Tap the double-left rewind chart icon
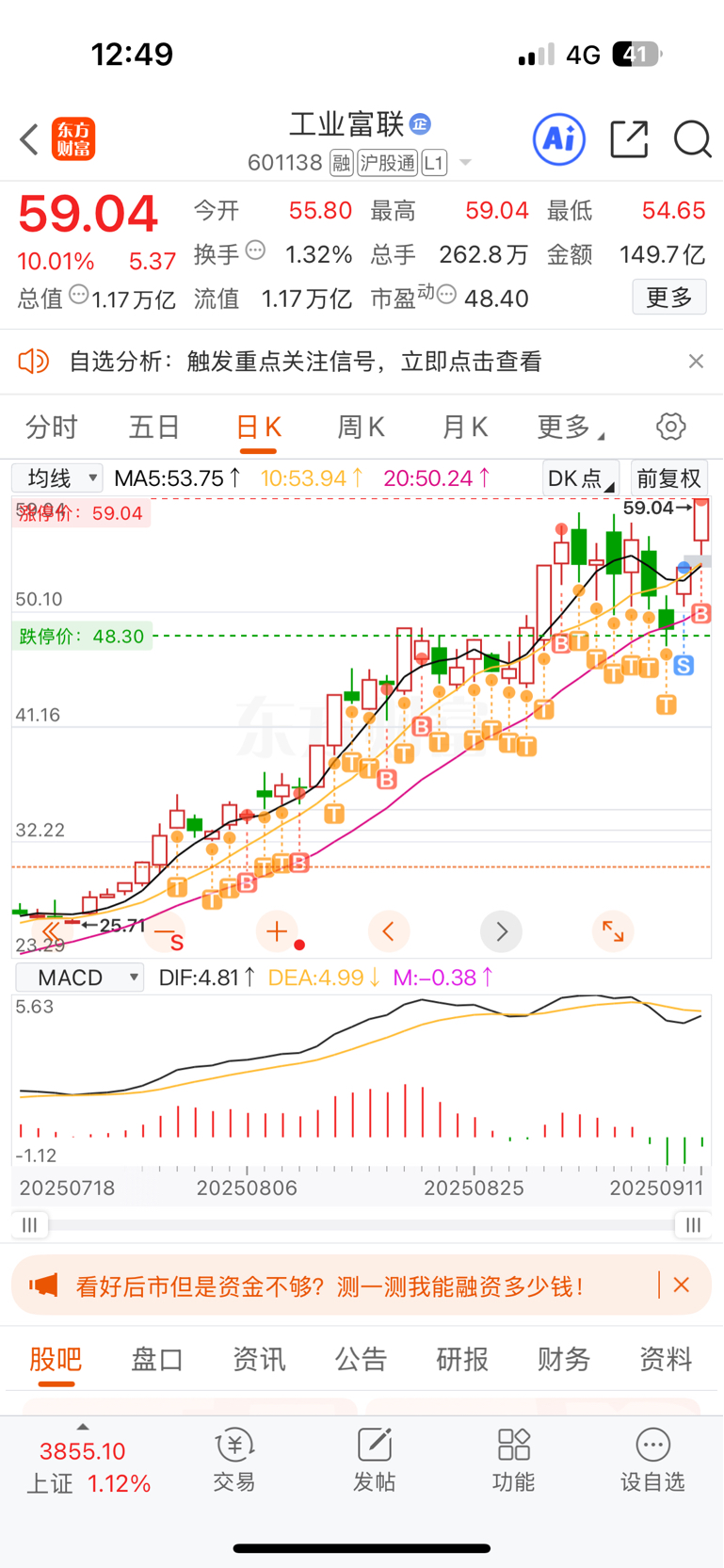 [50, 931]
